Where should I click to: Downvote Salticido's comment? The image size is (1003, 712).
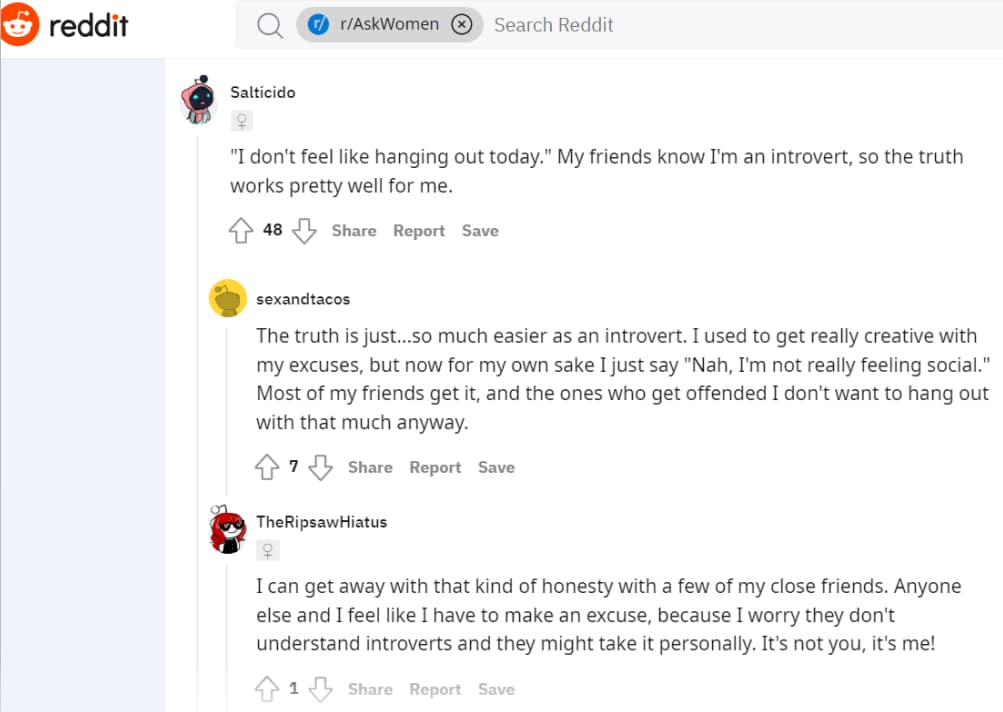tap(304, 230)
